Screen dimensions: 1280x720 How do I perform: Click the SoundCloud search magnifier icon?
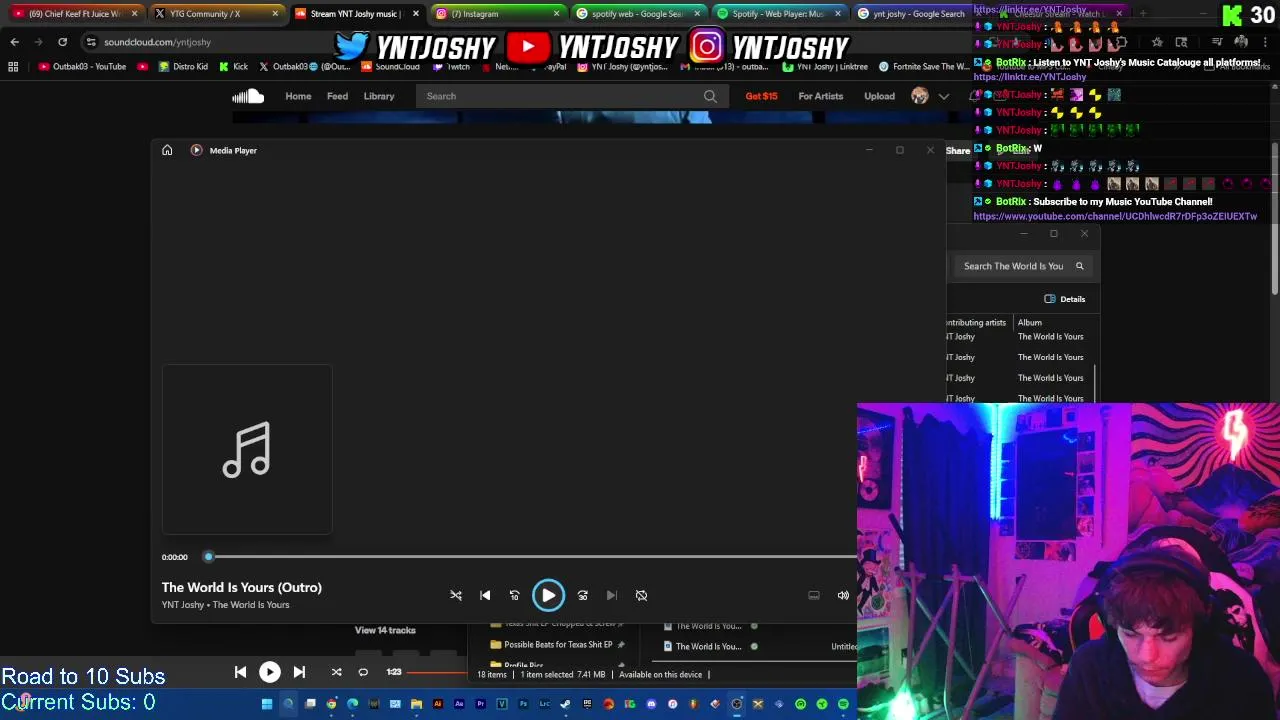click(x=710, y=96)
